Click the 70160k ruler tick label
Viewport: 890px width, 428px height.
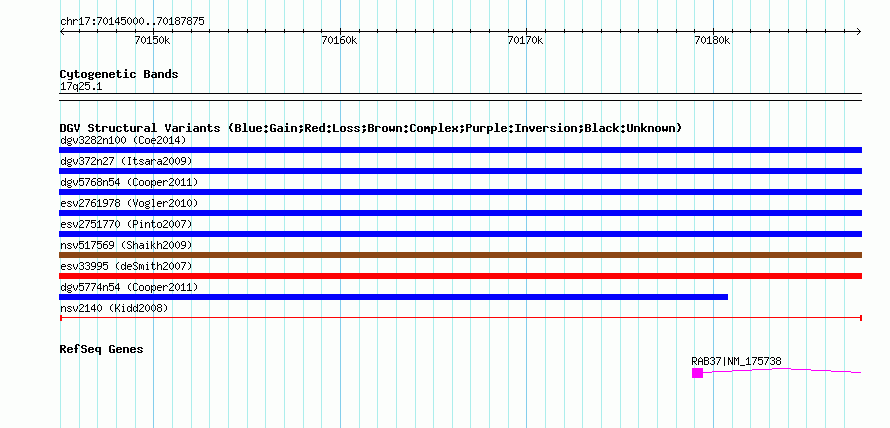(339, 40)
